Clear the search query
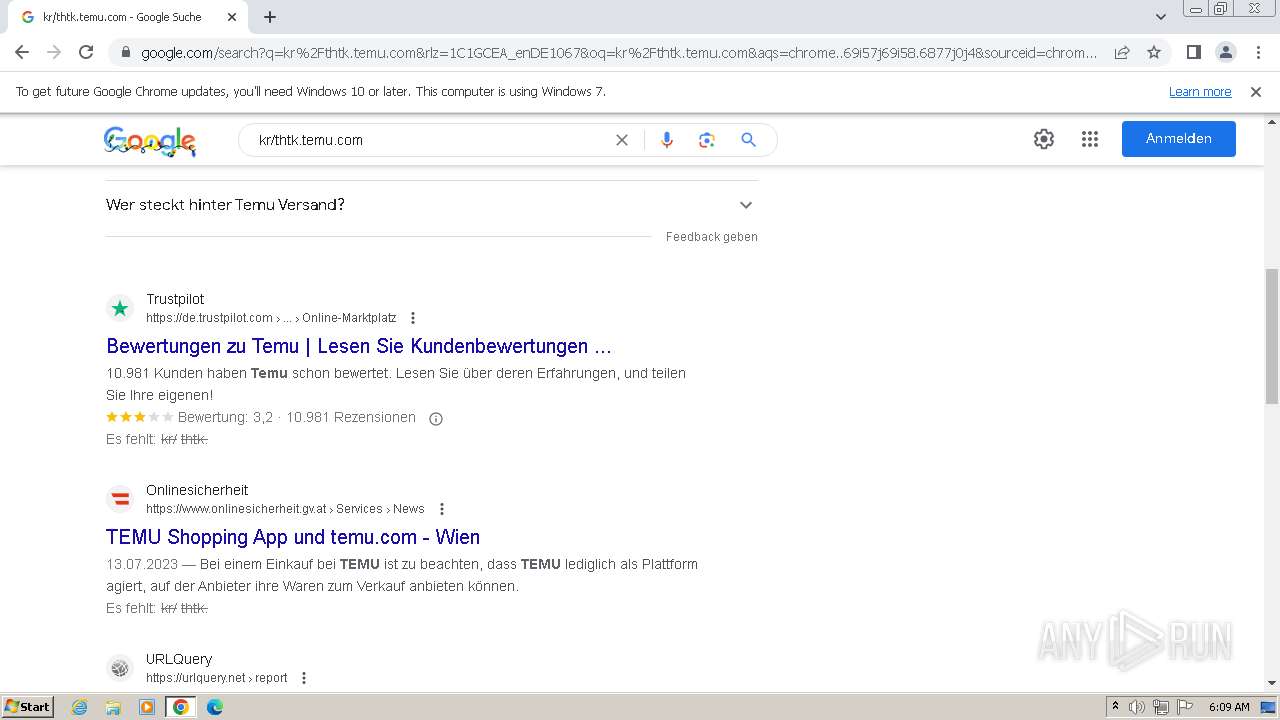The height and width of the screenshot is (720, 1280). pyautogui.click(x=622, y=140)
